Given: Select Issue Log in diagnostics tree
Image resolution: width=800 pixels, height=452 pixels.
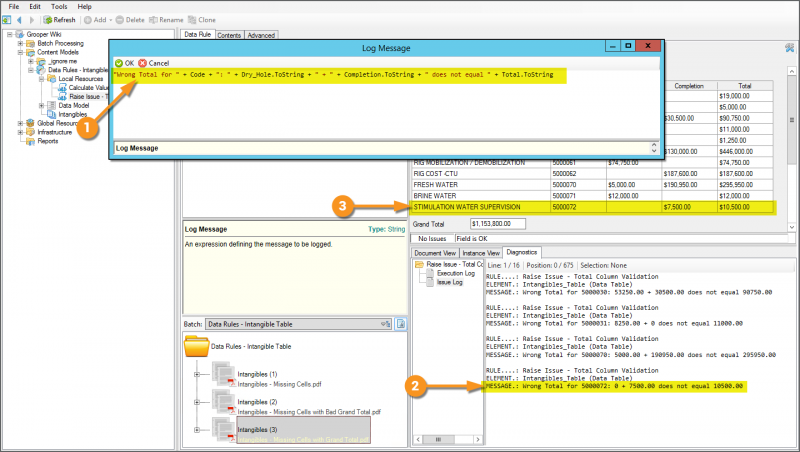Looking at the screenshot, I should (x=449, y=283).
